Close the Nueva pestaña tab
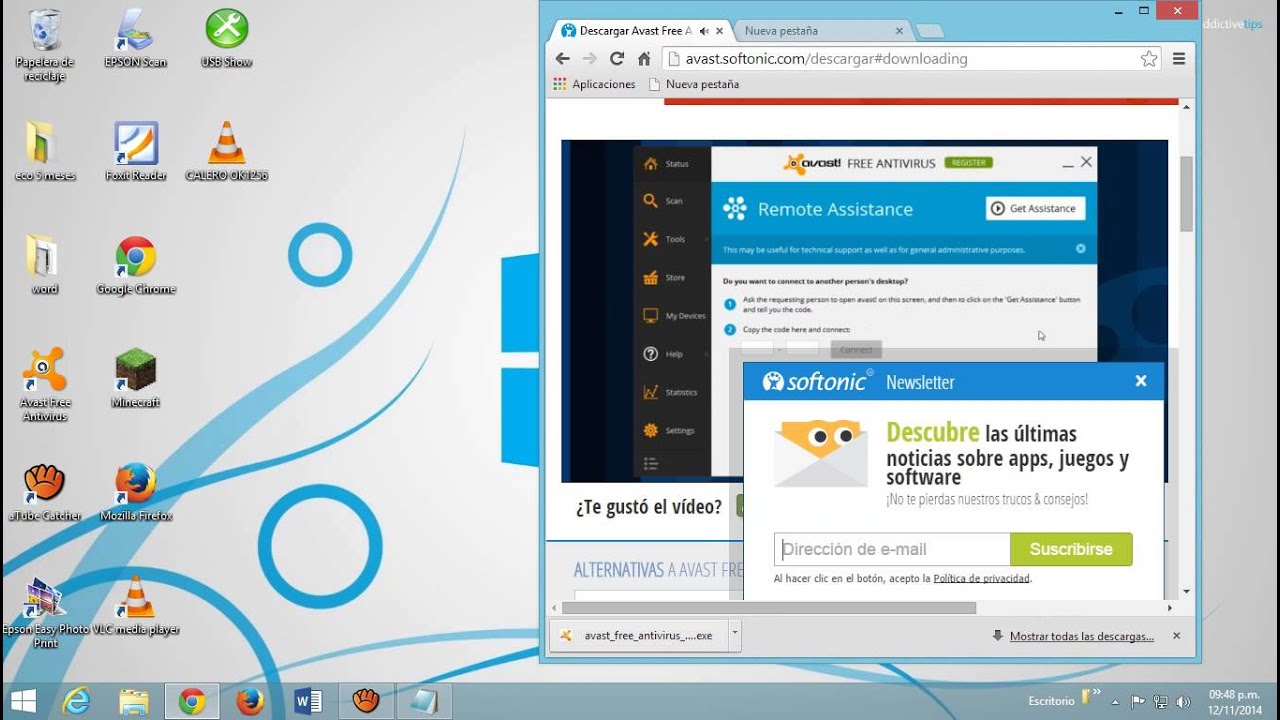This screenshot has width=1280, height=720. pyautogui.click(x=899, y=31)
